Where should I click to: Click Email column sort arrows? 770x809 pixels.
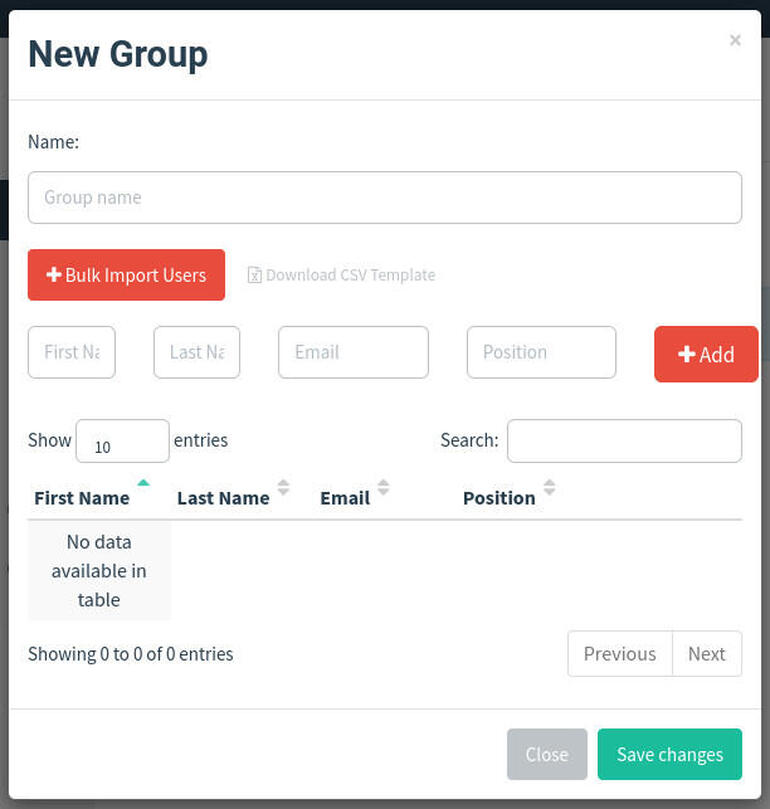383,488
